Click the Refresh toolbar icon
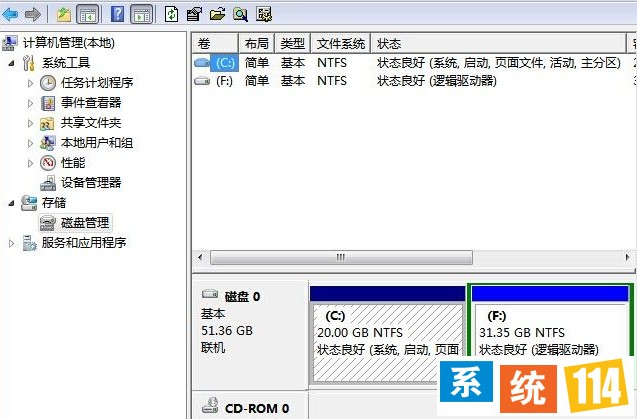The image size is (637, 419). click(171, 14)
